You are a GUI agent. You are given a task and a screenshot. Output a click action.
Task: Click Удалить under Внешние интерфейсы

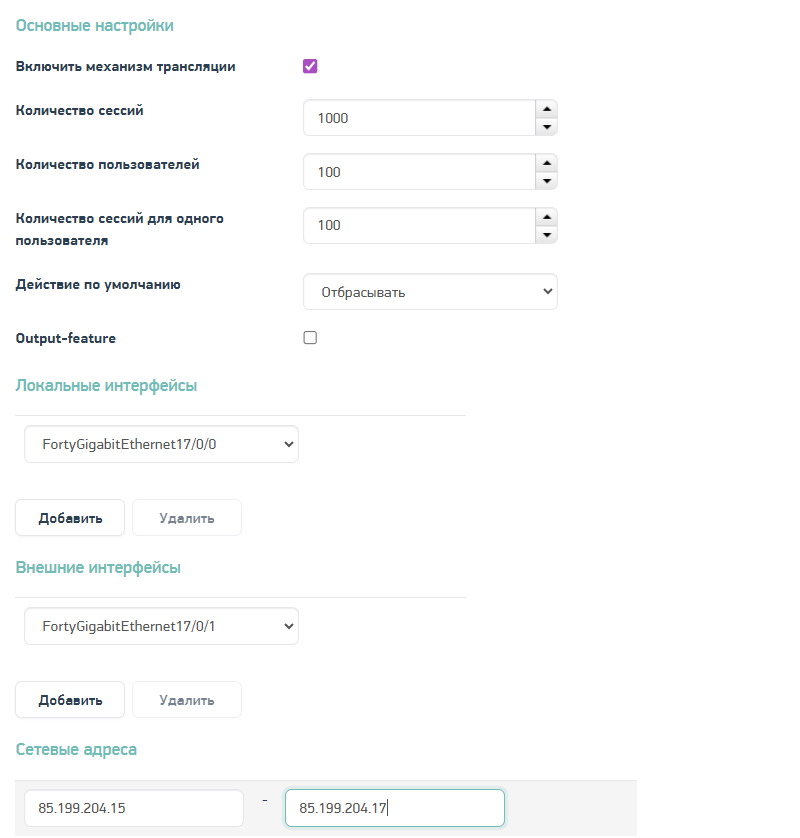[x=187, y=700]
